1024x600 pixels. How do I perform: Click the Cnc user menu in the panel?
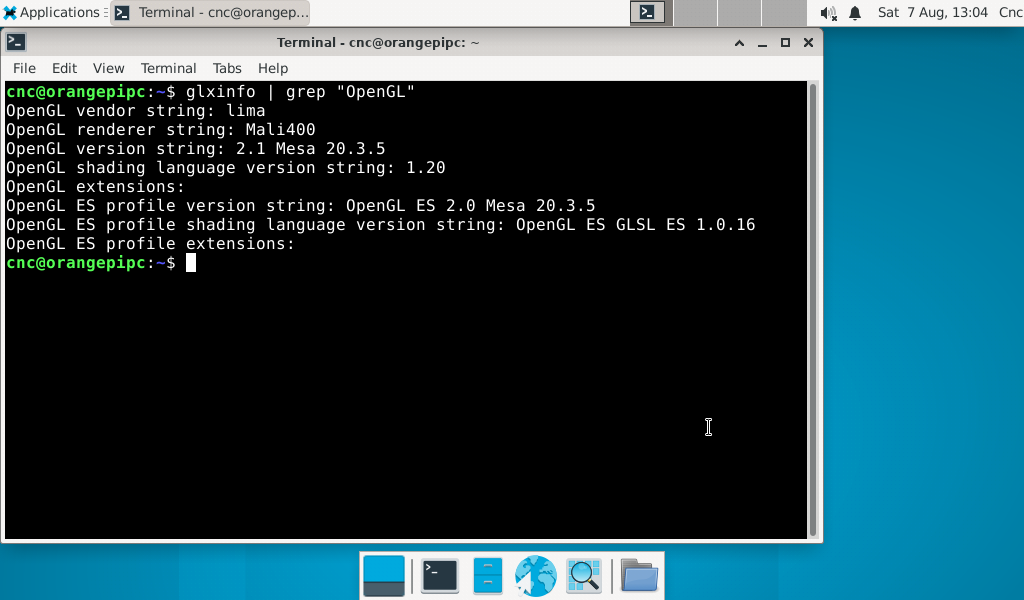[x=1011, y=12]
